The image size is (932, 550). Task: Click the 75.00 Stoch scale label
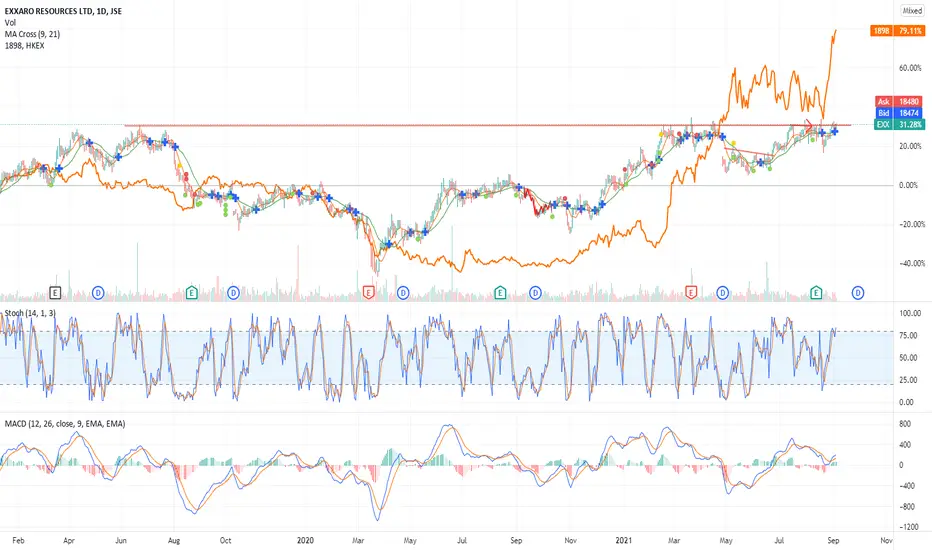click(x=909, y=336)
